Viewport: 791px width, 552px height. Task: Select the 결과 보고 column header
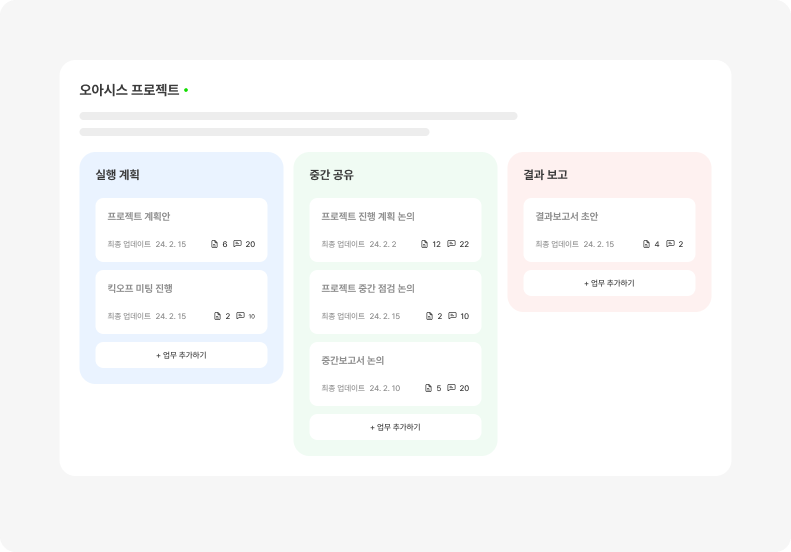[x=545, y=175]
